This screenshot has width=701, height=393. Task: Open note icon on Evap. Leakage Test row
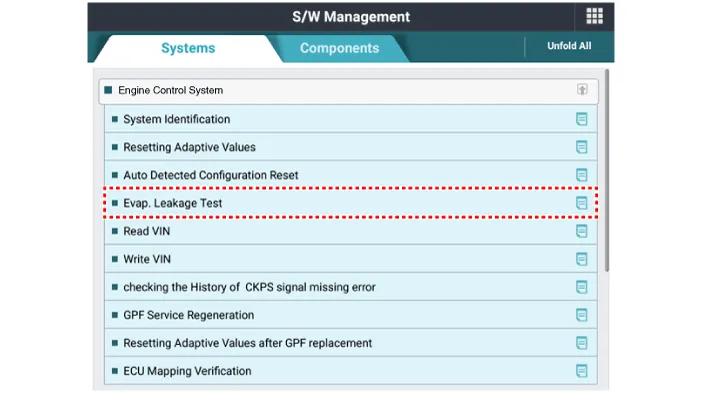(581, 203)
